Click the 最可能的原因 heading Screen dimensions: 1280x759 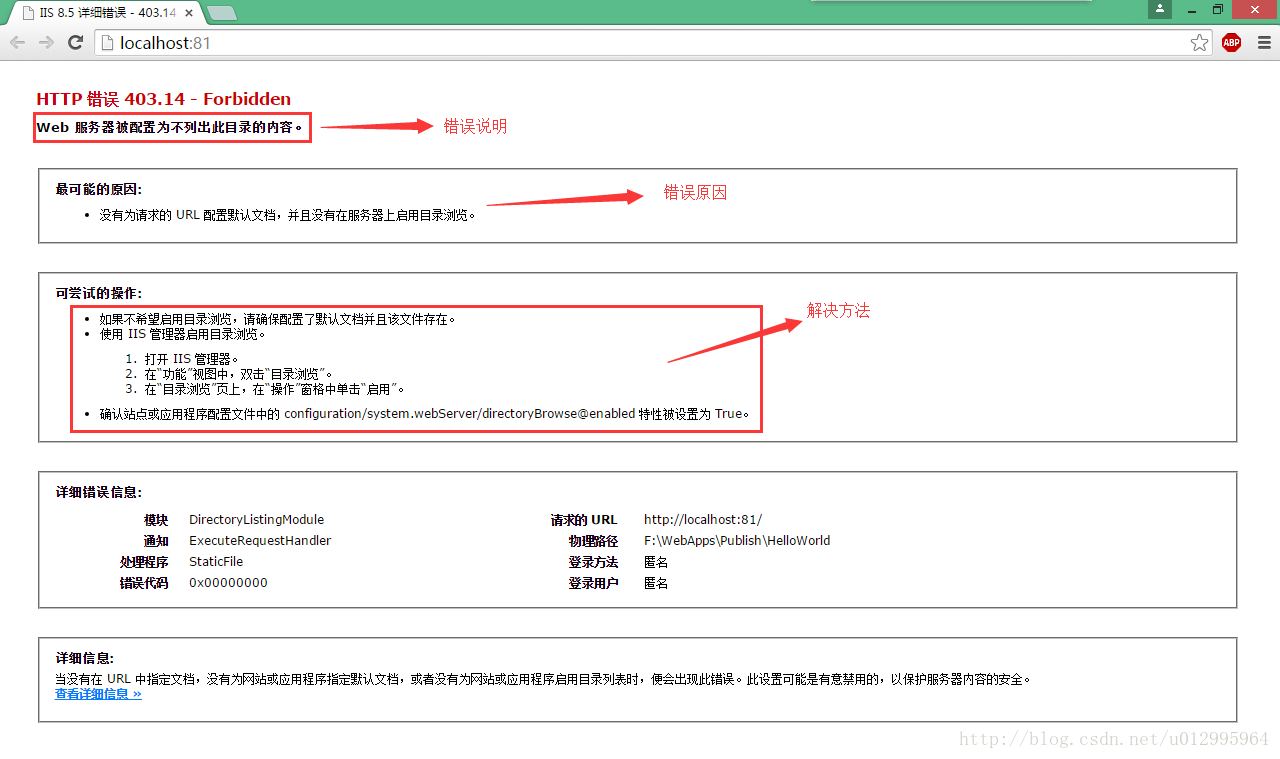click(x=99, y=189)
